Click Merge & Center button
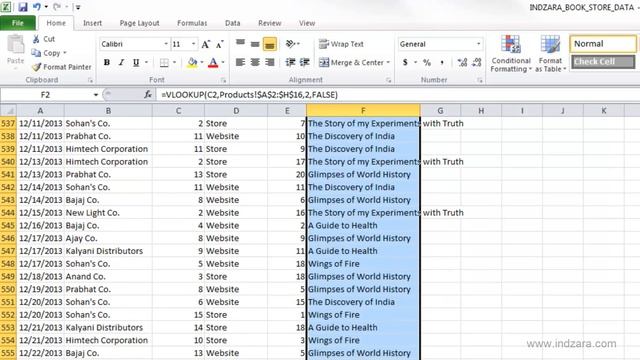Viewport: 640px width, 360px height. [x=351, y=62]
